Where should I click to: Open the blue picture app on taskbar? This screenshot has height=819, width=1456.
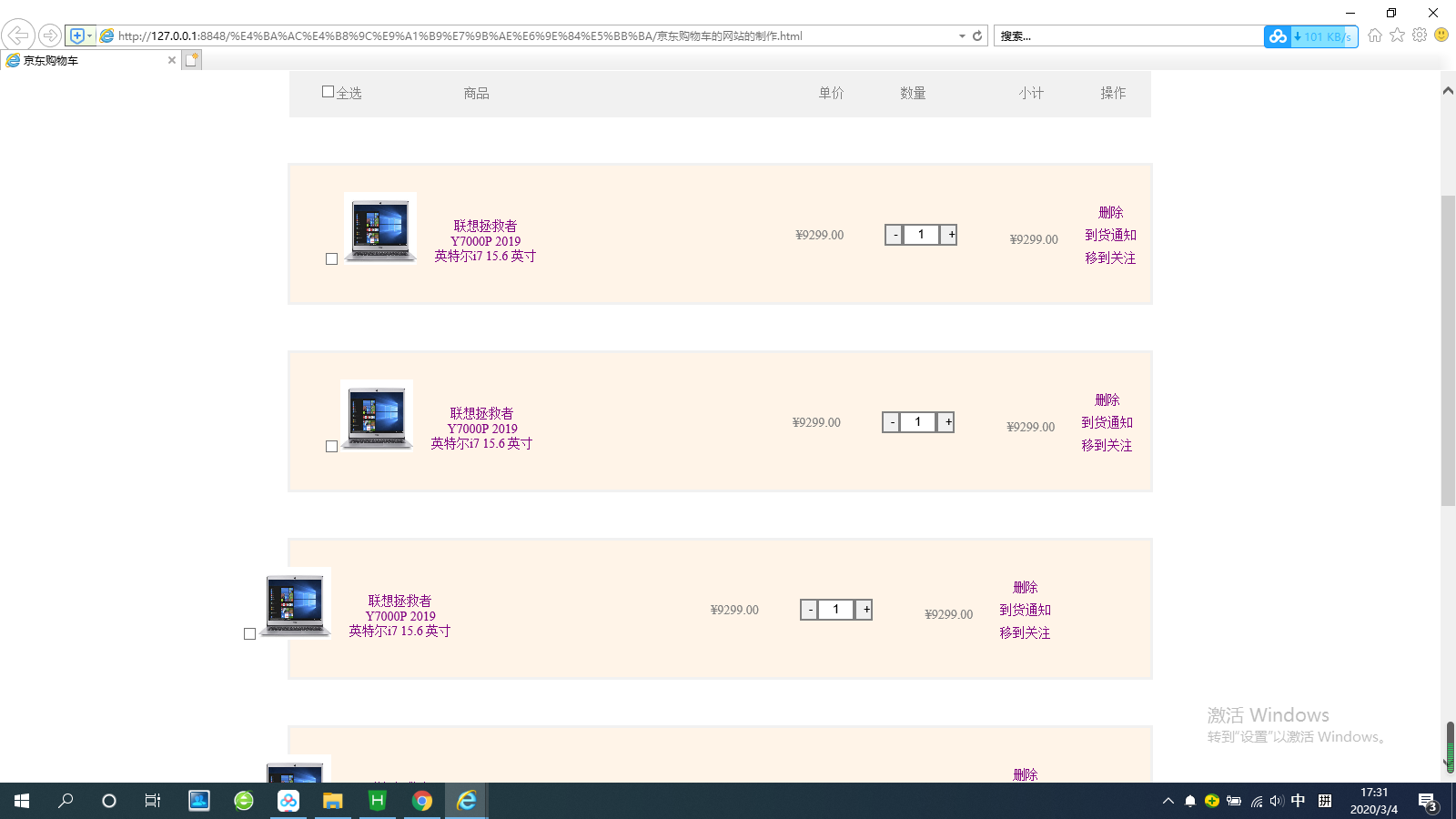pos(198,801)
